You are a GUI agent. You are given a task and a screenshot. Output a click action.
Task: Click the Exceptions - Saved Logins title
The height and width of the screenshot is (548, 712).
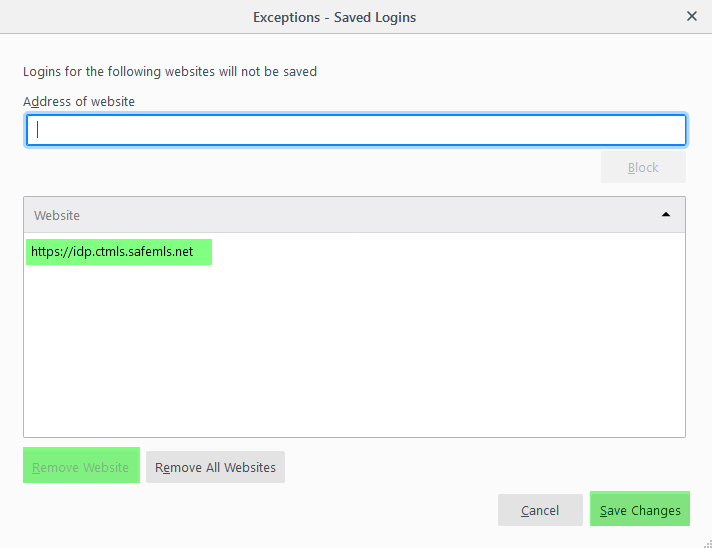pos(334,17)
